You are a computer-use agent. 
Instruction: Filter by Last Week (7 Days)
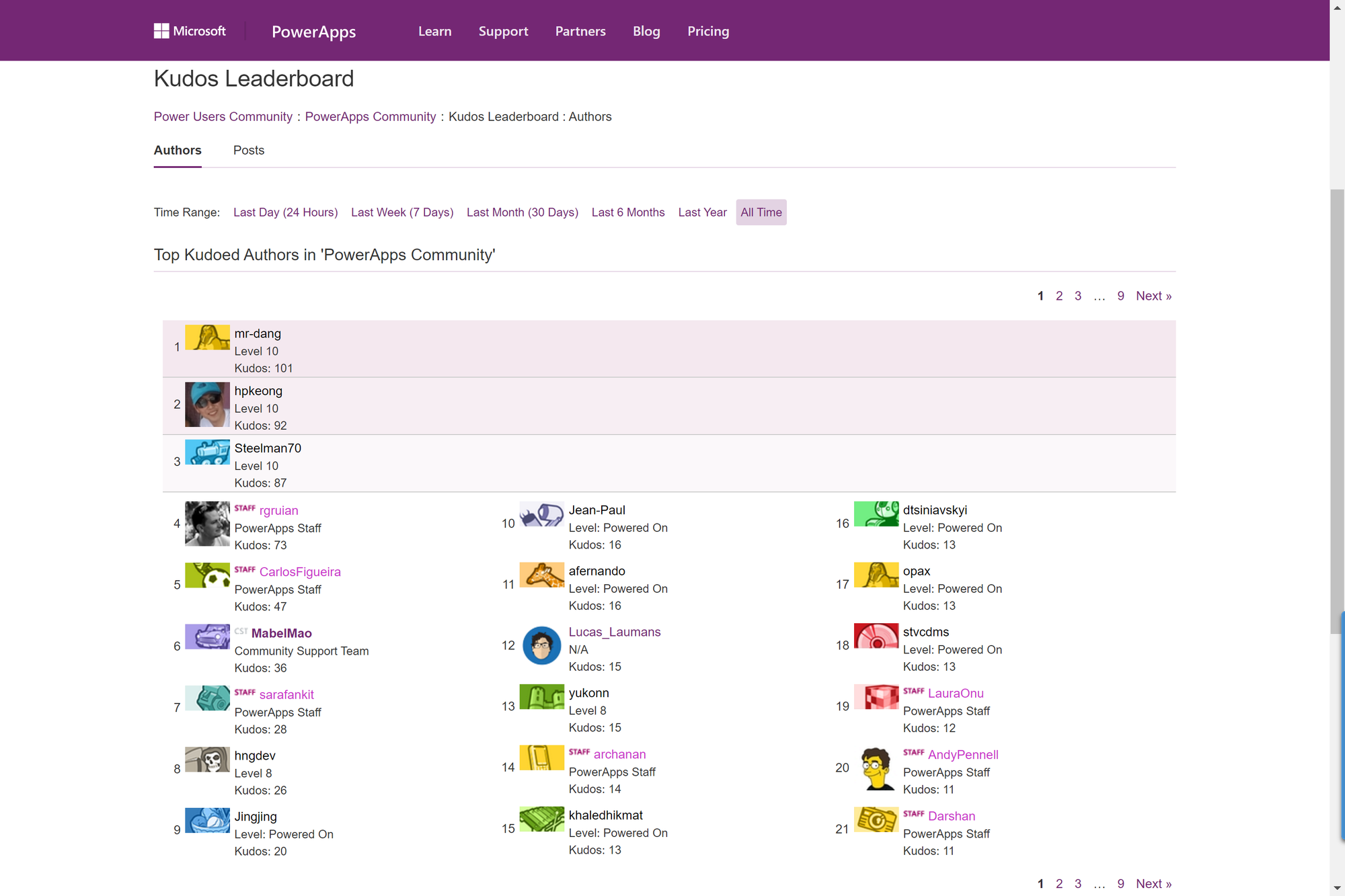click(x=402, y=212)
